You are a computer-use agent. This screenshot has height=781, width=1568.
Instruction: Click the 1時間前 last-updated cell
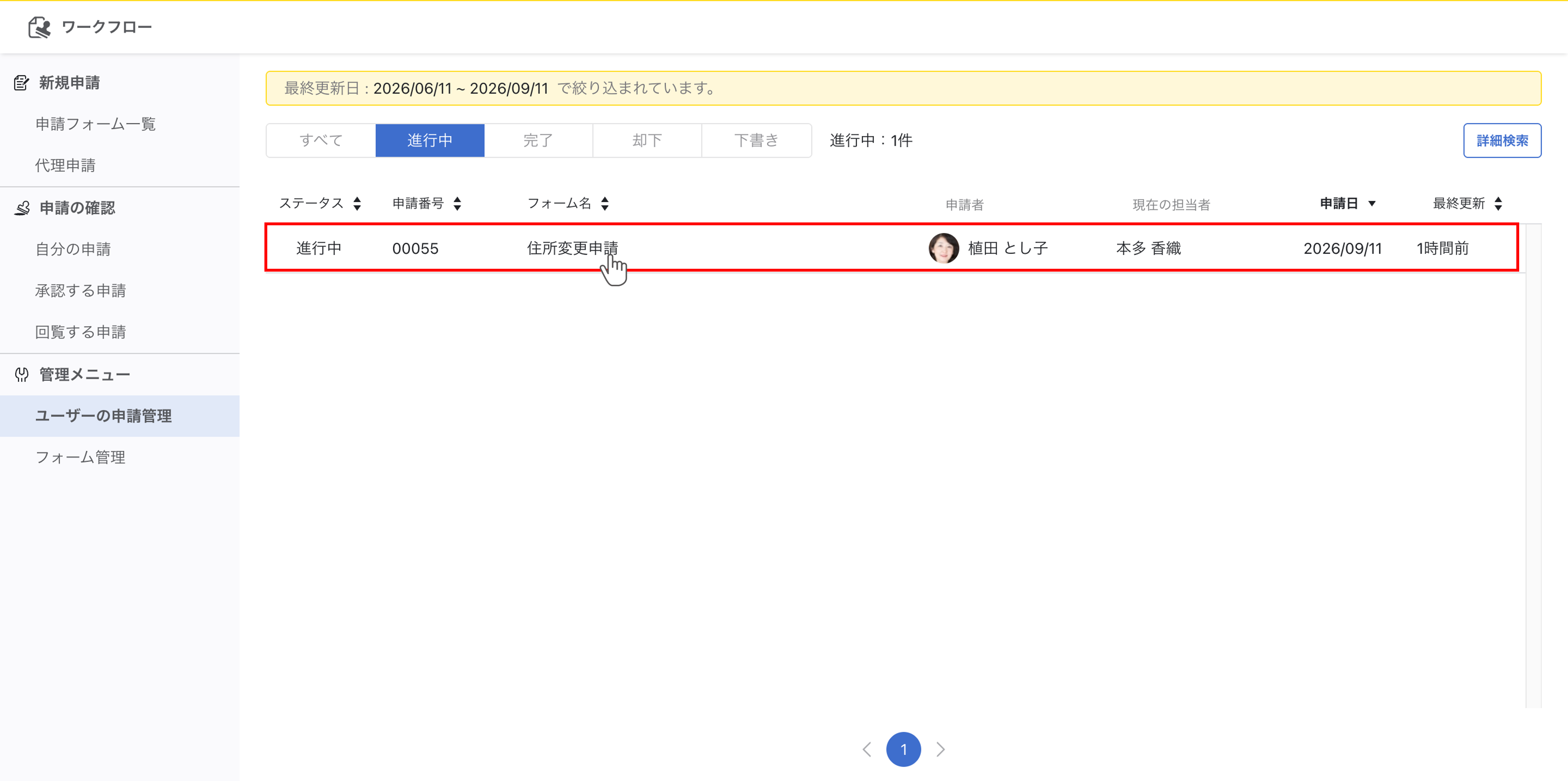(x=1443, y=248)
